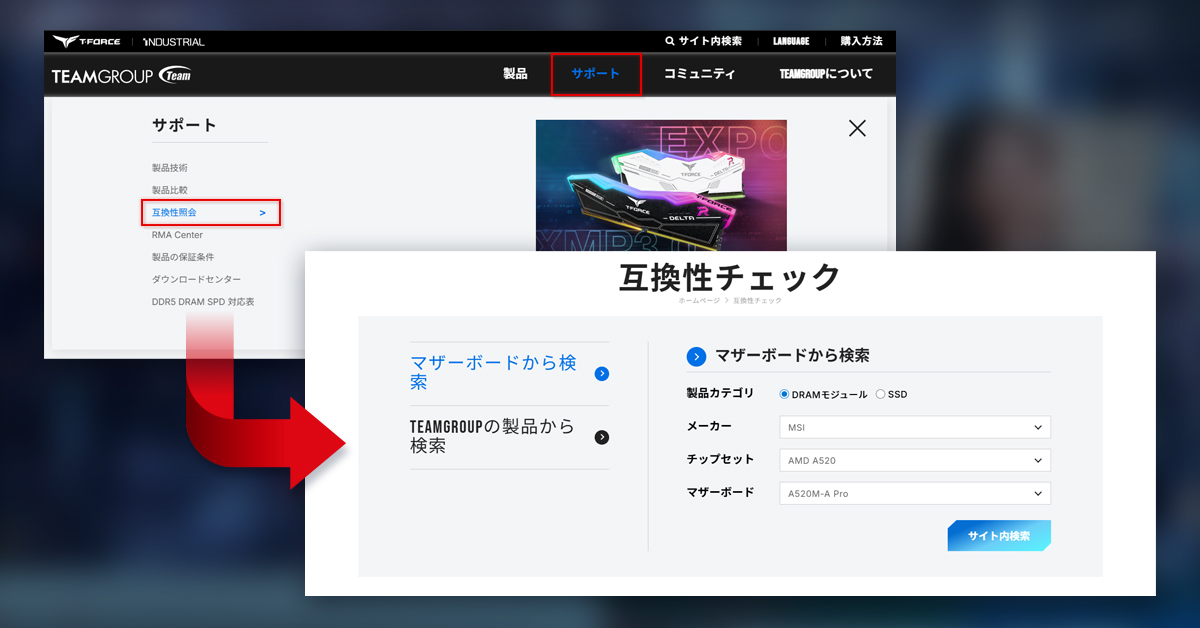Open the マザーボード dropdown showing A520M-A Pro
The width and height of the screenshot is (1200, 628).
coord(915,493)
